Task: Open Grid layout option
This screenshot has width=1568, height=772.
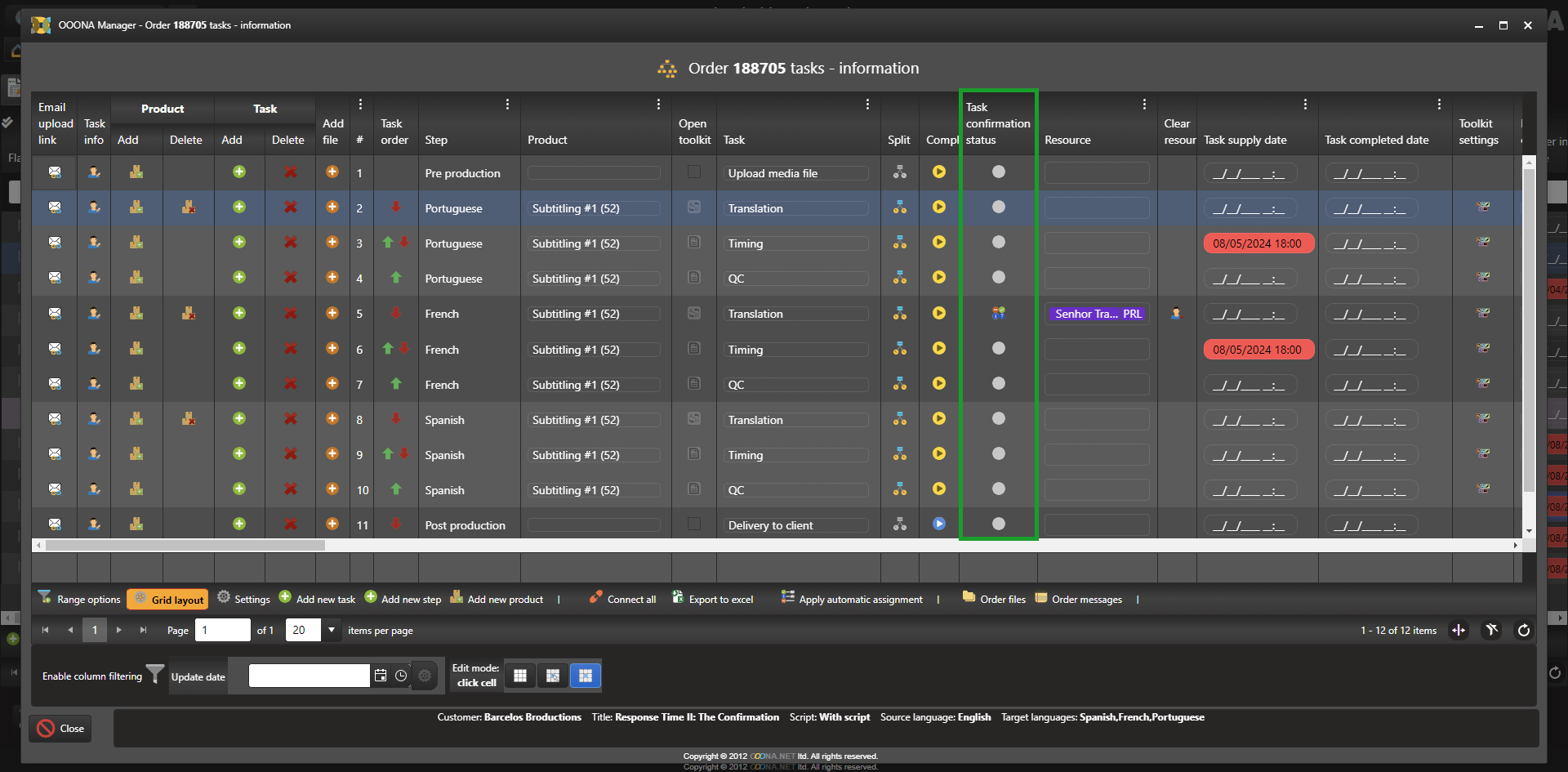Action: (x=168, y=600)
